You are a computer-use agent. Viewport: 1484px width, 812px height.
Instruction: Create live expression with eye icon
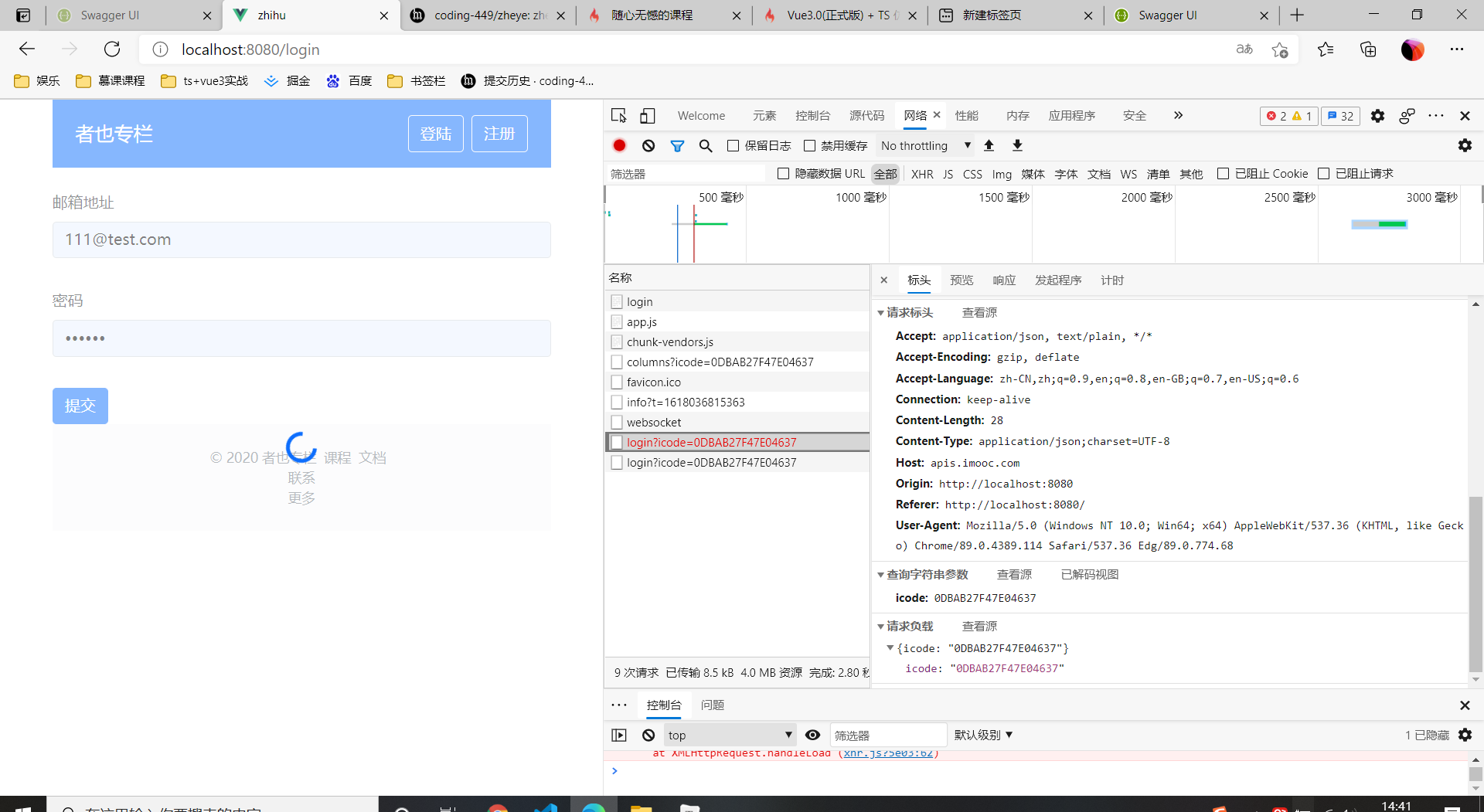(x=812, y=735)
